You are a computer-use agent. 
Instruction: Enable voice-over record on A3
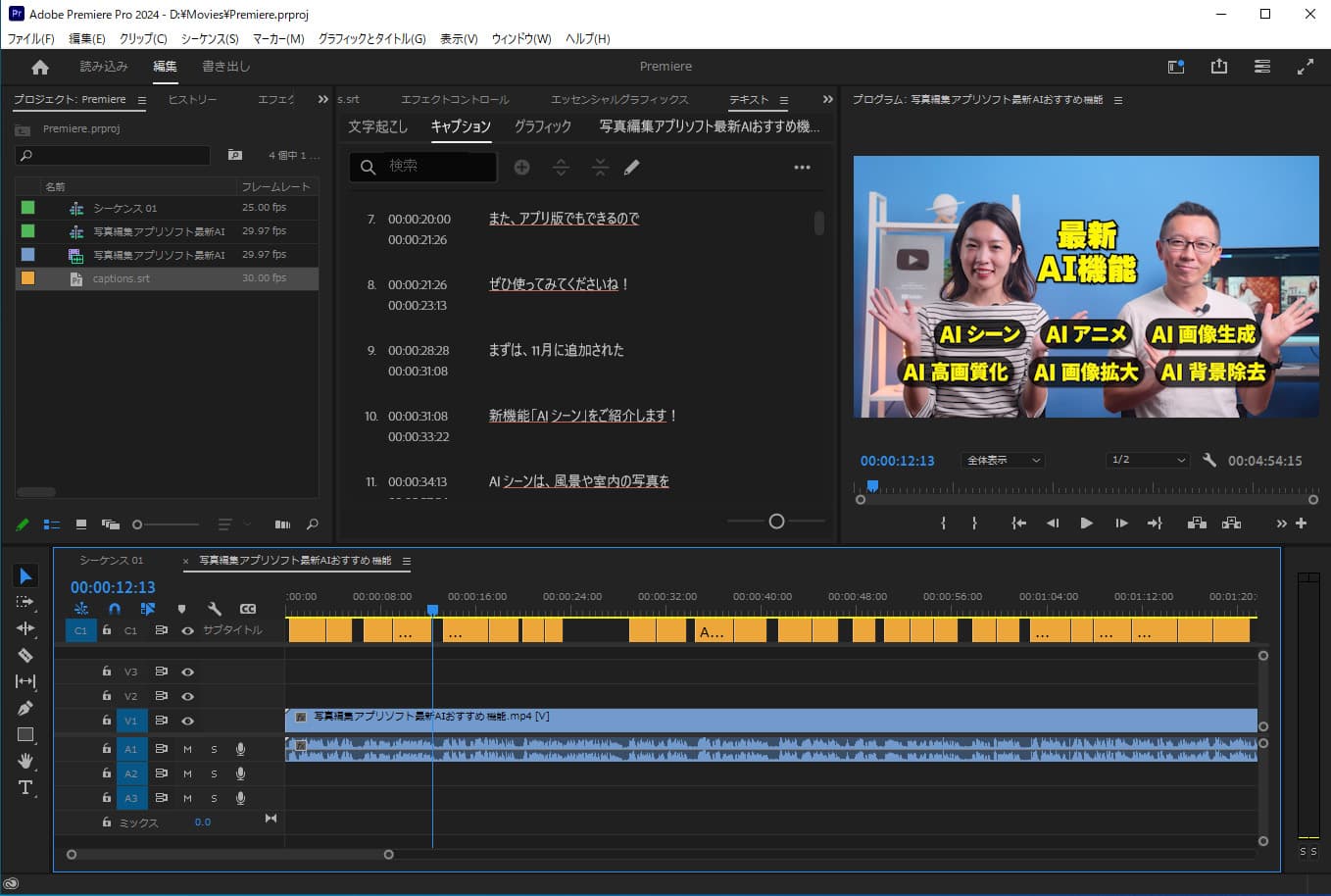[x=240, y=798]
